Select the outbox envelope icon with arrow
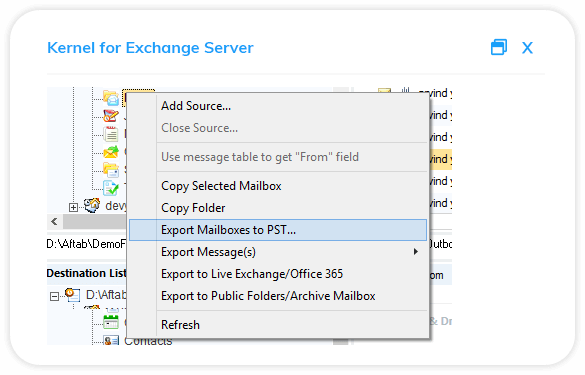 pos(111,152)
